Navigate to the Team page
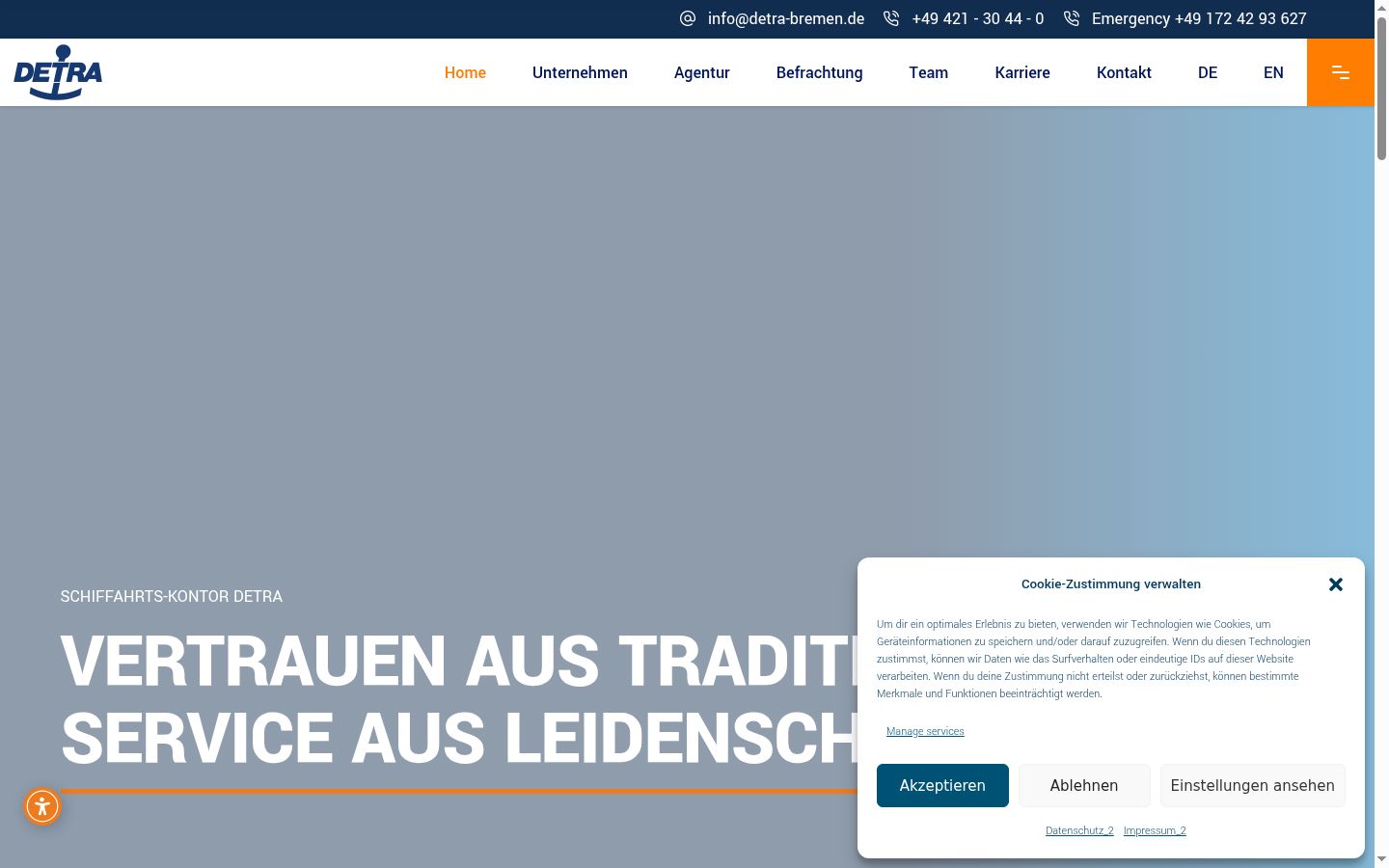The width and height of the screenshot is (1389, 868). pos(929,72)
